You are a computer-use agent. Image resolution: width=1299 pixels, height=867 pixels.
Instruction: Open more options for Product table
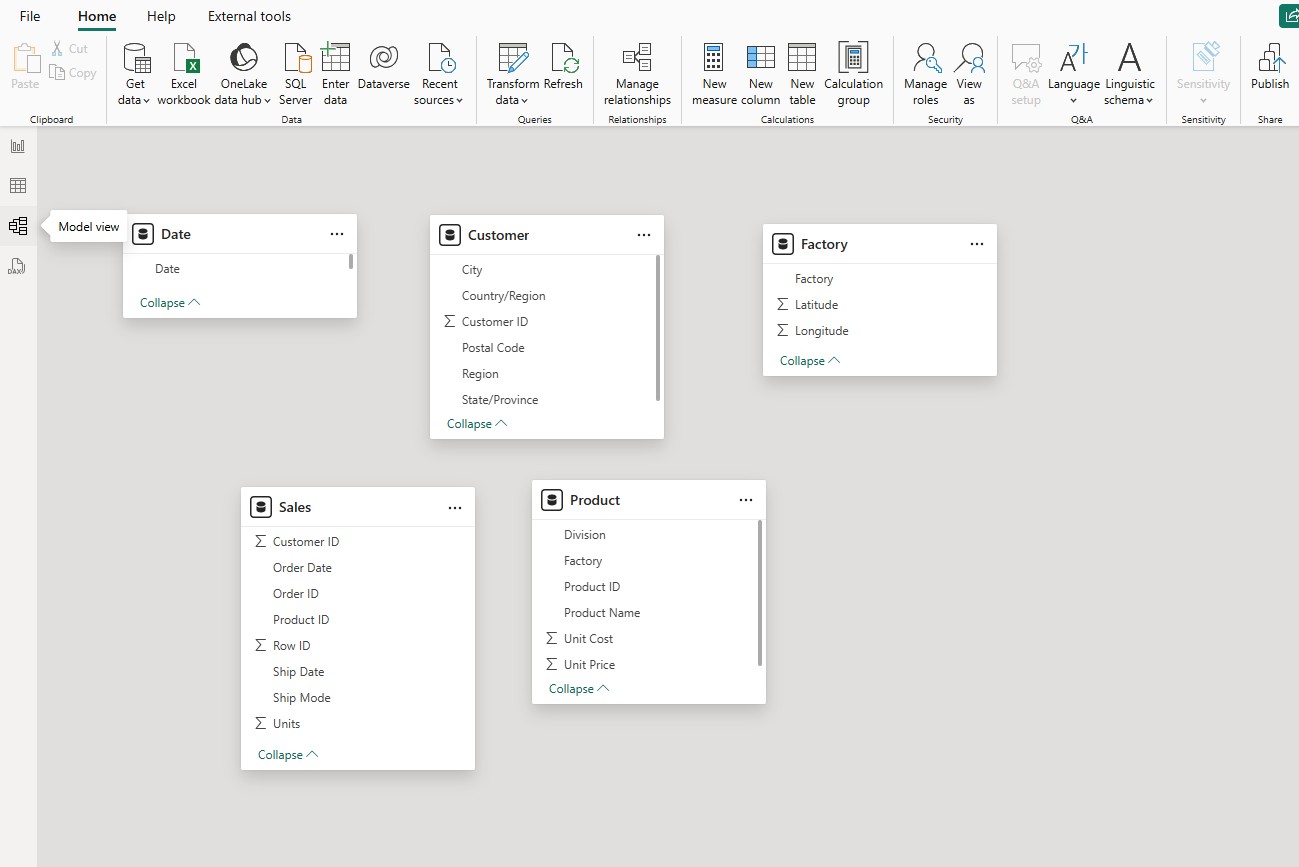(x=746, y=500)
